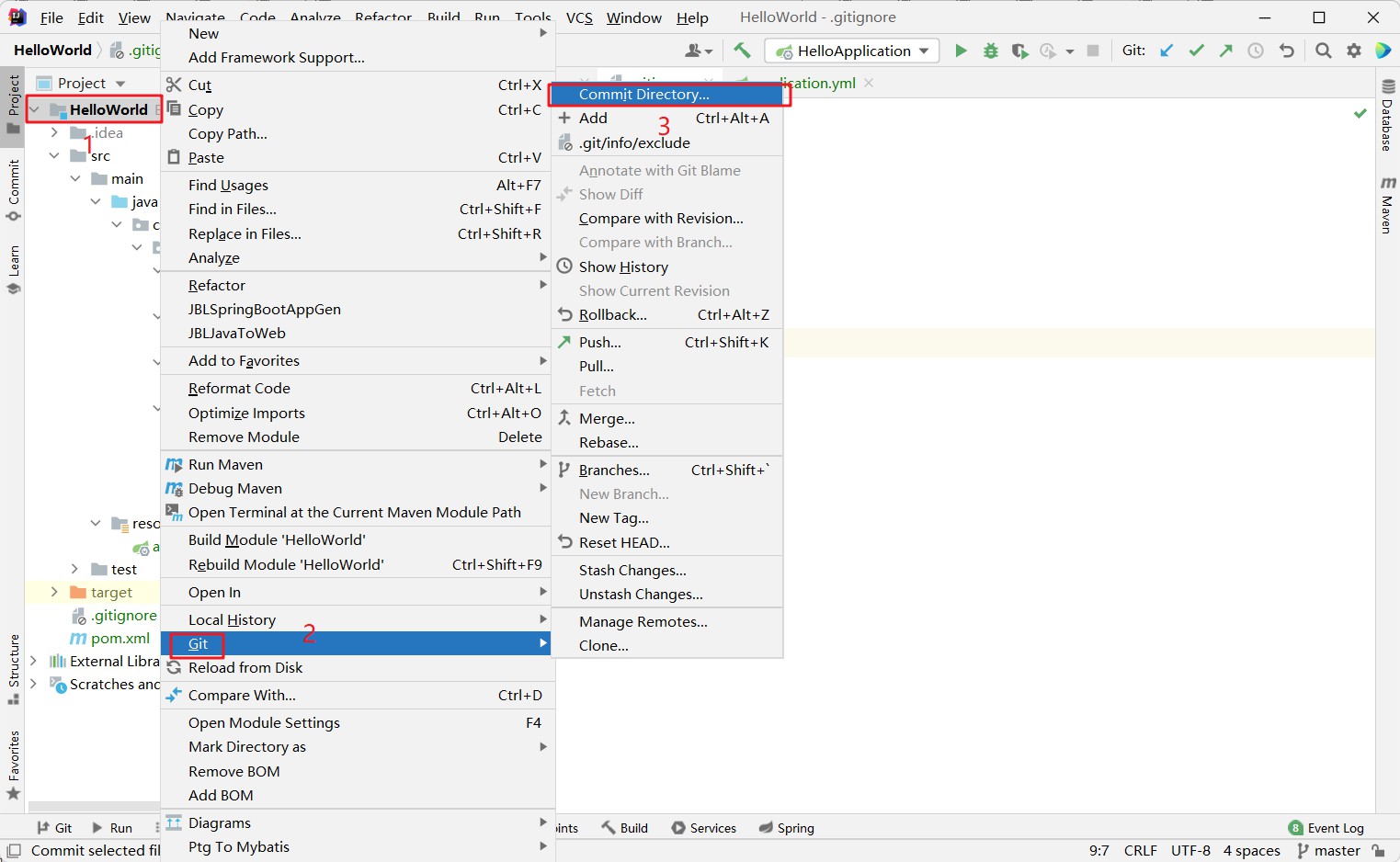
Task: Open the Favorites tool window
Action: [13, 765]
